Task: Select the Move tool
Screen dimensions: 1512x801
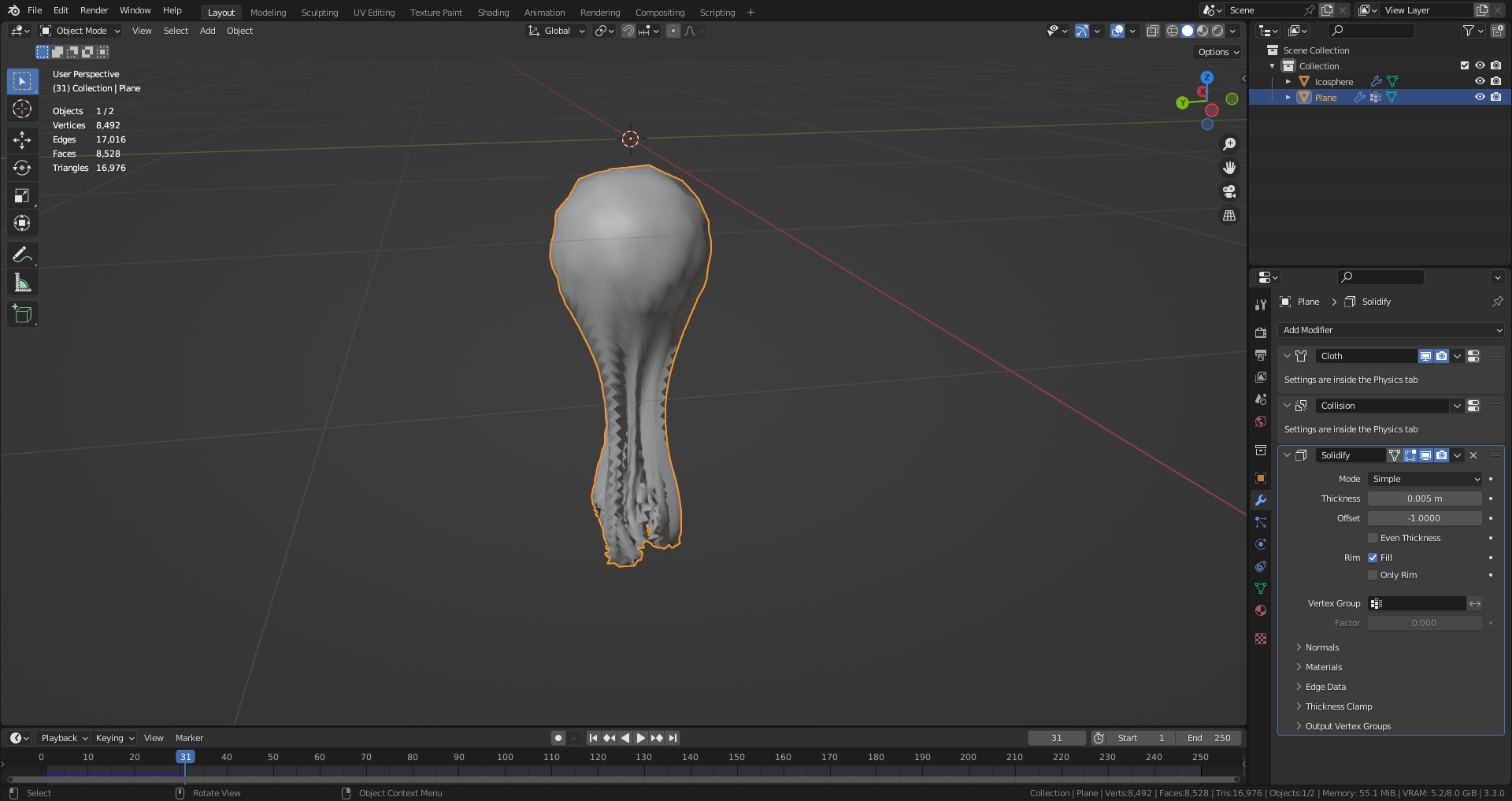Action: [x=22, y=140]
